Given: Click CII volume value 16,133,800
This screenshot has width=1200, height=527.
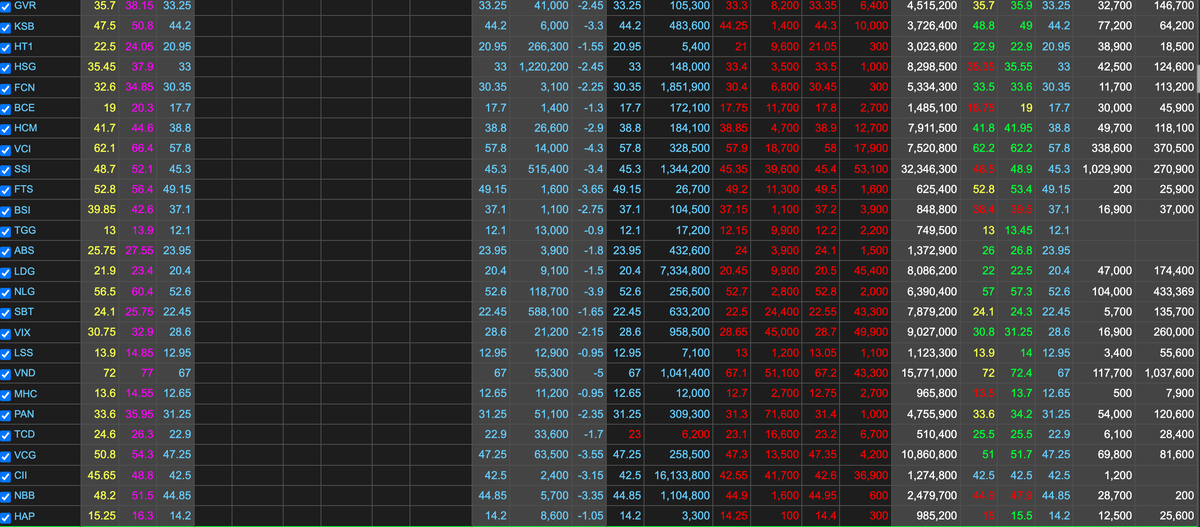Looking at the screenshot, I should [x=680, y=475].
